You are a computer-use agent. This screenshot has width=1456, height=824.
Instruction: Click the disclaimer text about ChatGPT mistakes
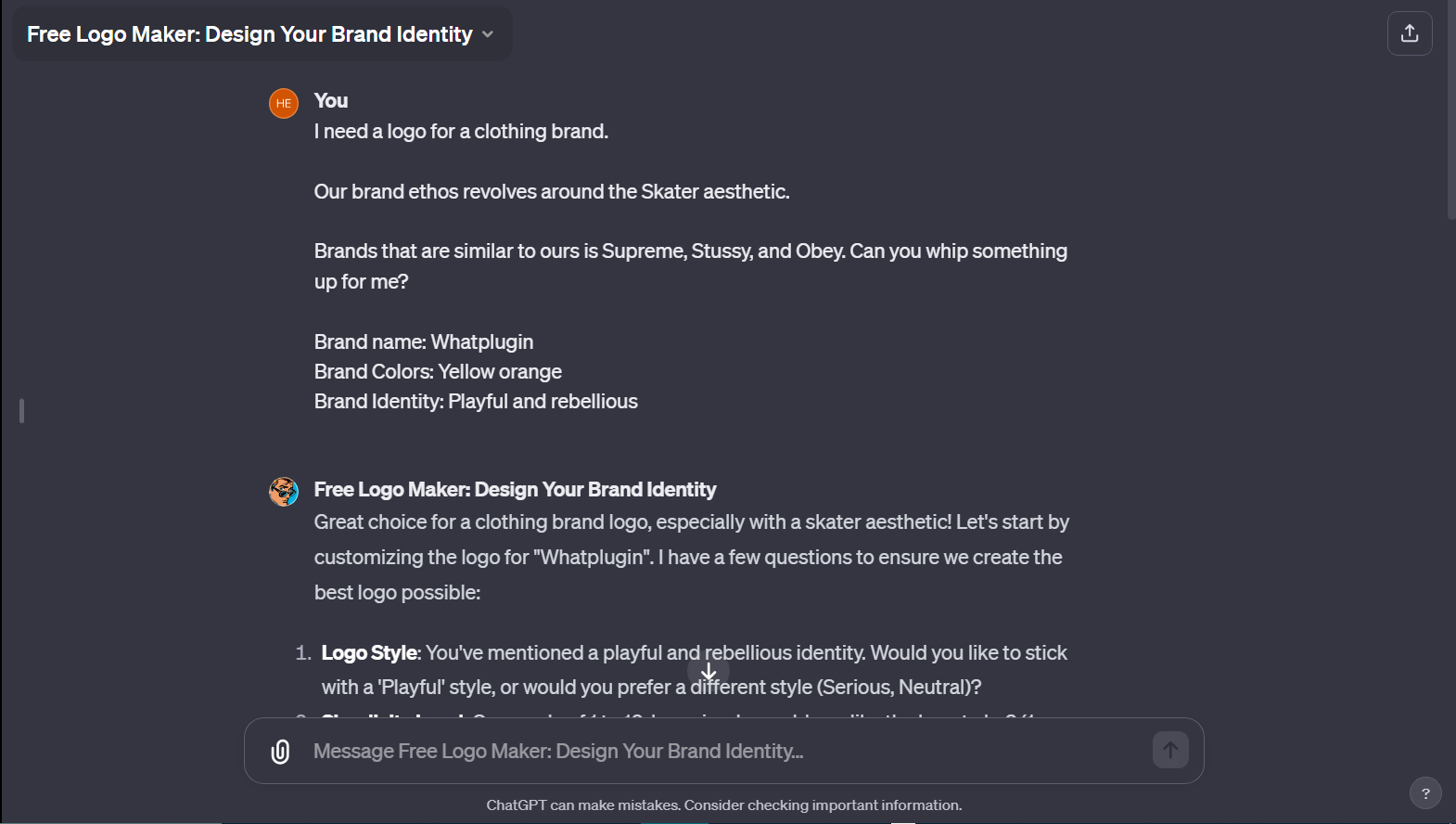coord(723,805)
